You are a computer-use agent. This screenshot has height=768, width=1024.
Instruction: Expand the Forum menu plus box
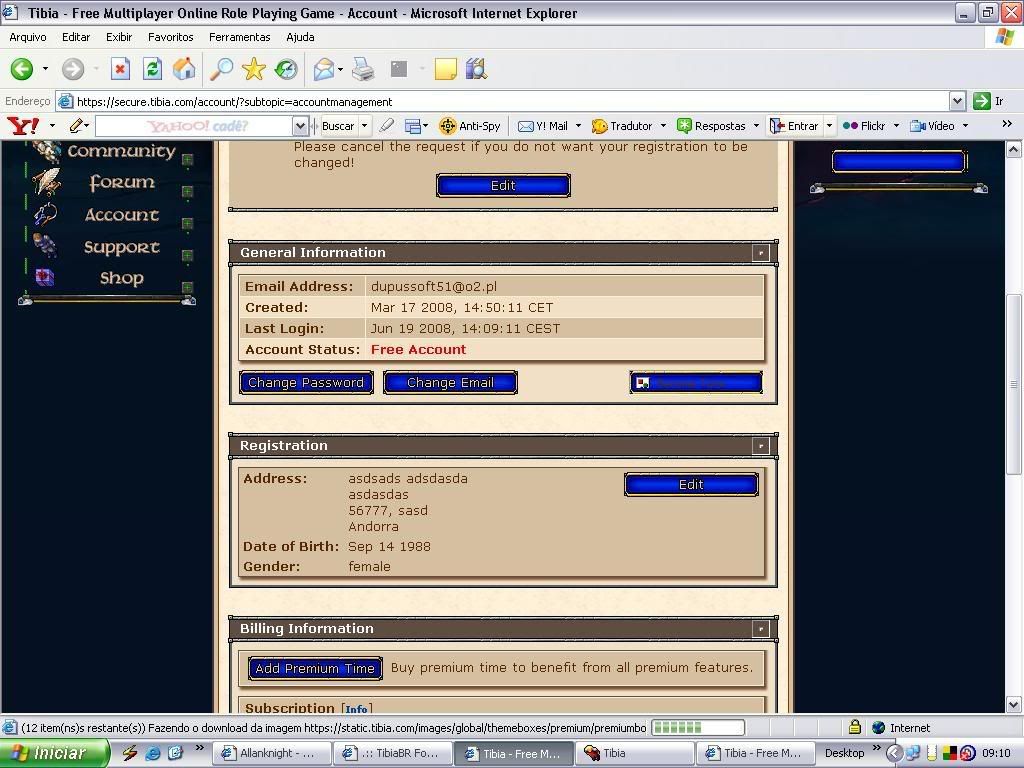pyautogui.click(x=187, y=192)
